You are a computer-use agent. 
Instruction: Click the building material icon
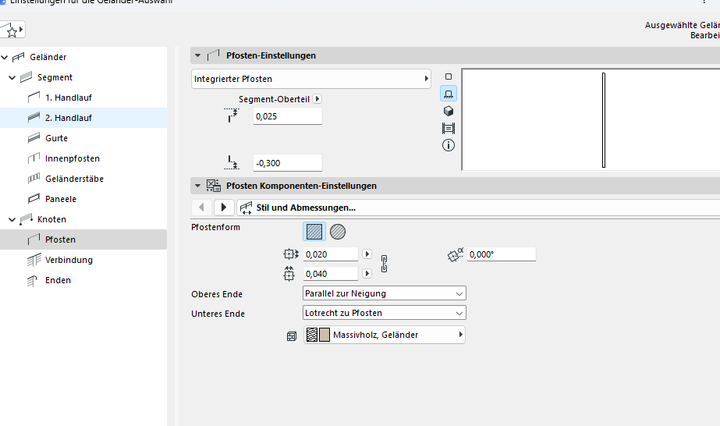(x=292, y=336)
